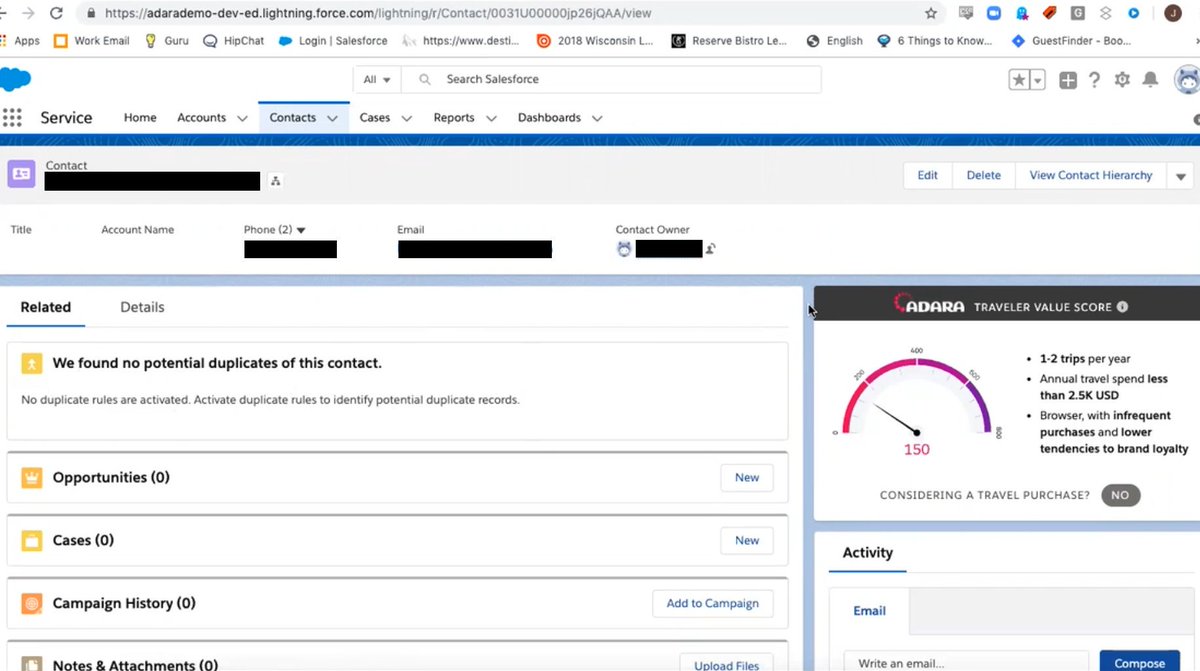Expand the Accounts nav dropdown chevron
1200x671 pixels.
[242, 118]
